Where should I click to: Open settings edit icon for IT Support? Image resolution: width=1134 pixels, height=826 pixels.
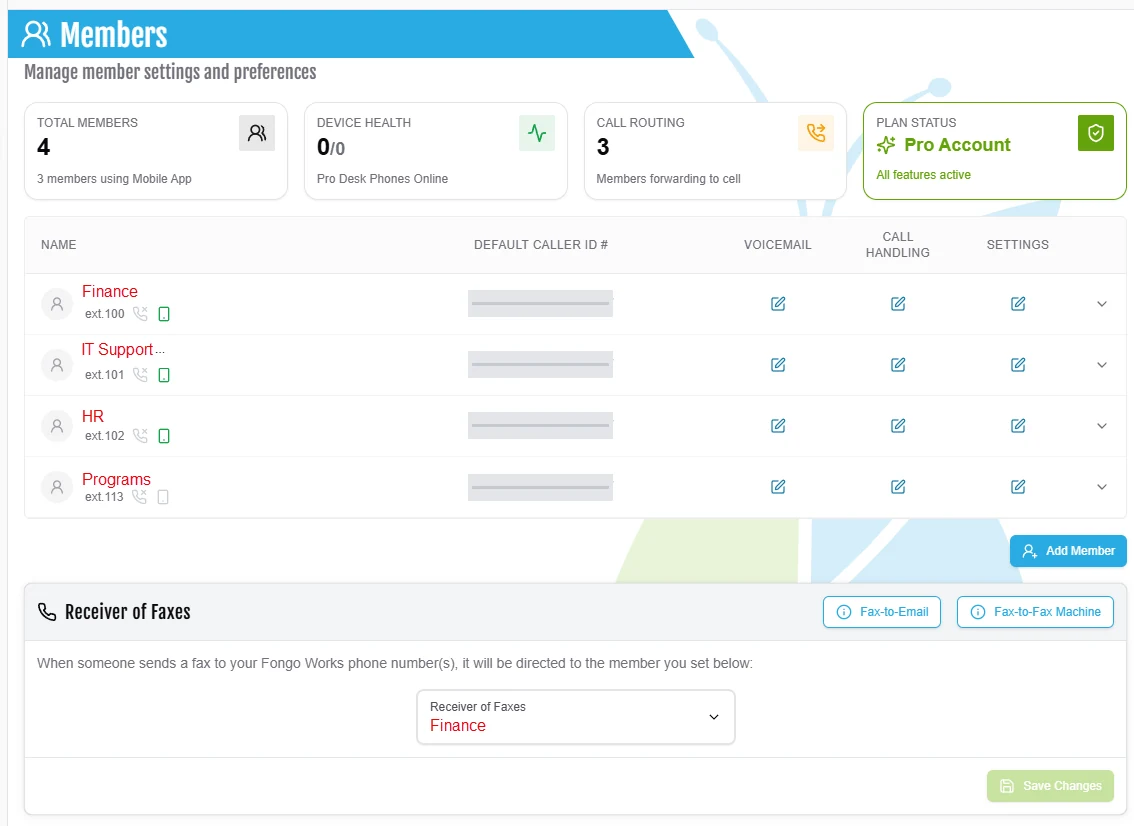click(1018, 365)
